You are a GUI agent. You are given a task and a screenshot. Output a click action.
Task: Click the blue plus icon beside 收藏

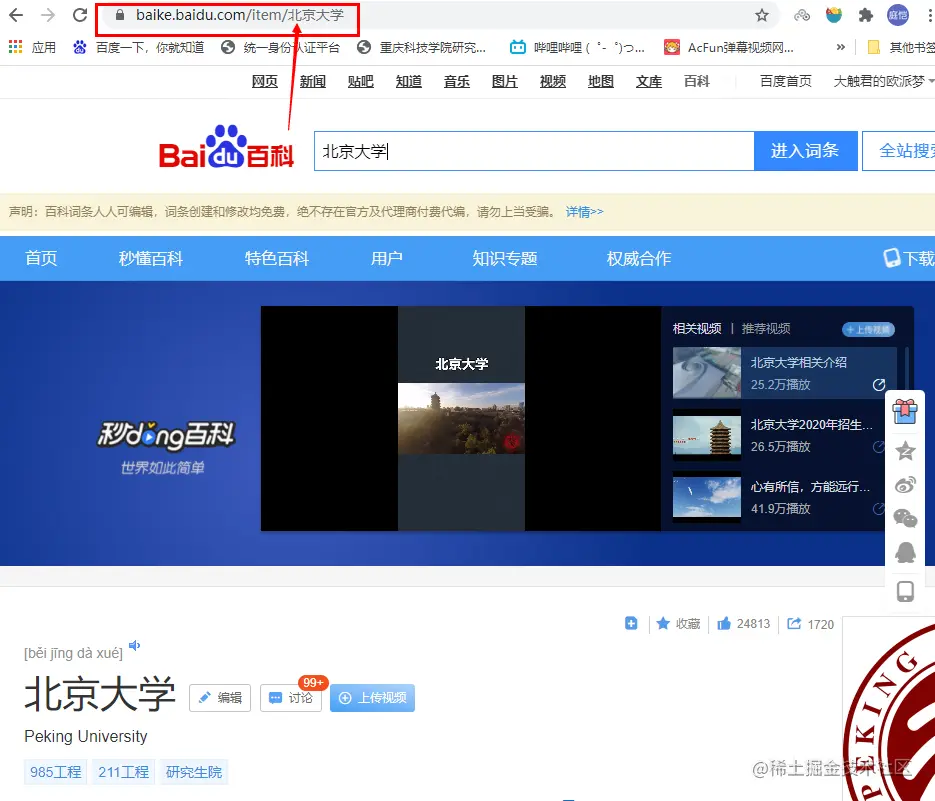pyautogui.click(x=631, y=624)
